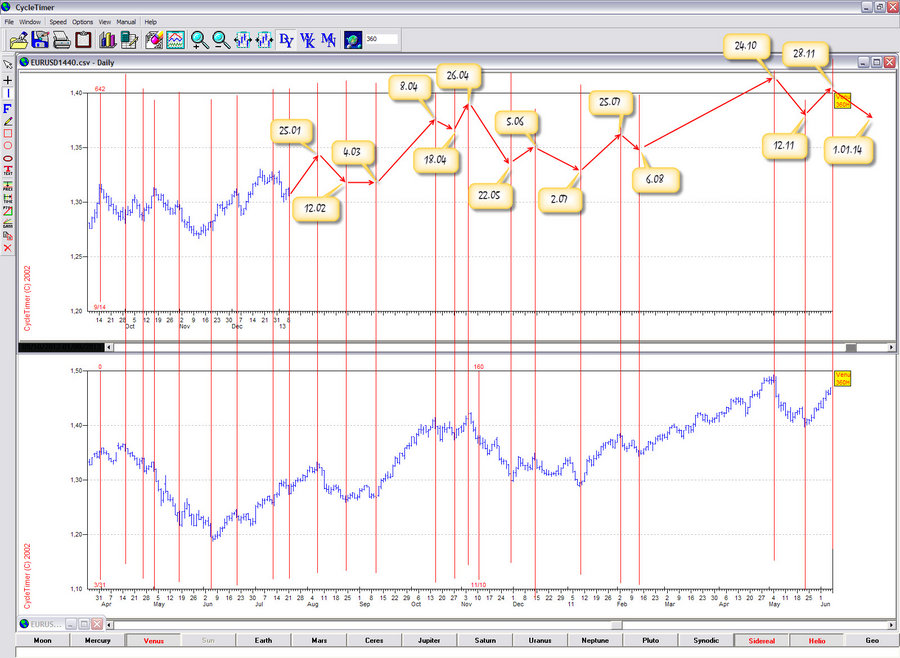Toggle the Helio mode button
The height and width of the screenshot is (658, 900).
[816, 640]
